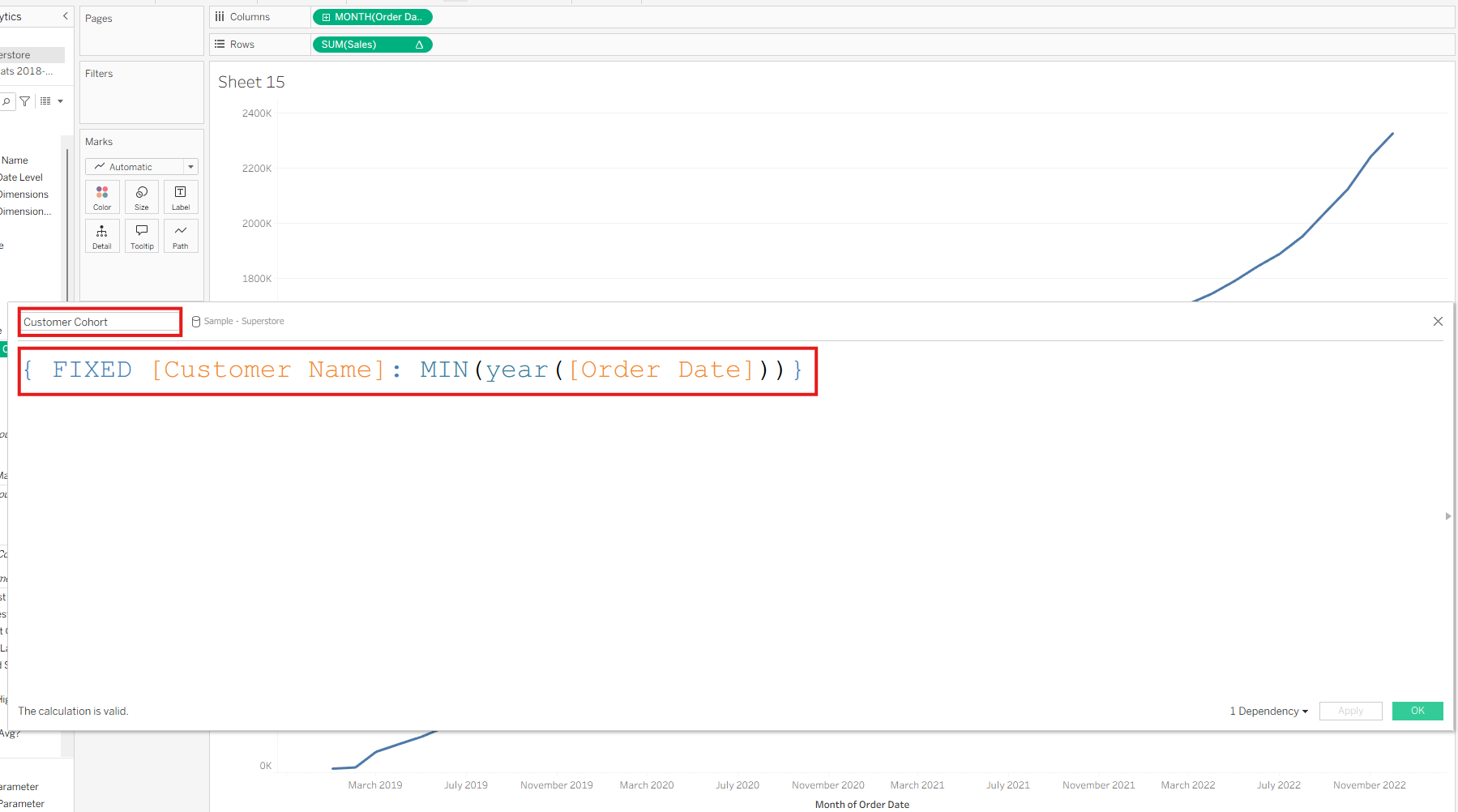Click the Pages shelf label
1458x812 pixels.
(x=99, y=19)
